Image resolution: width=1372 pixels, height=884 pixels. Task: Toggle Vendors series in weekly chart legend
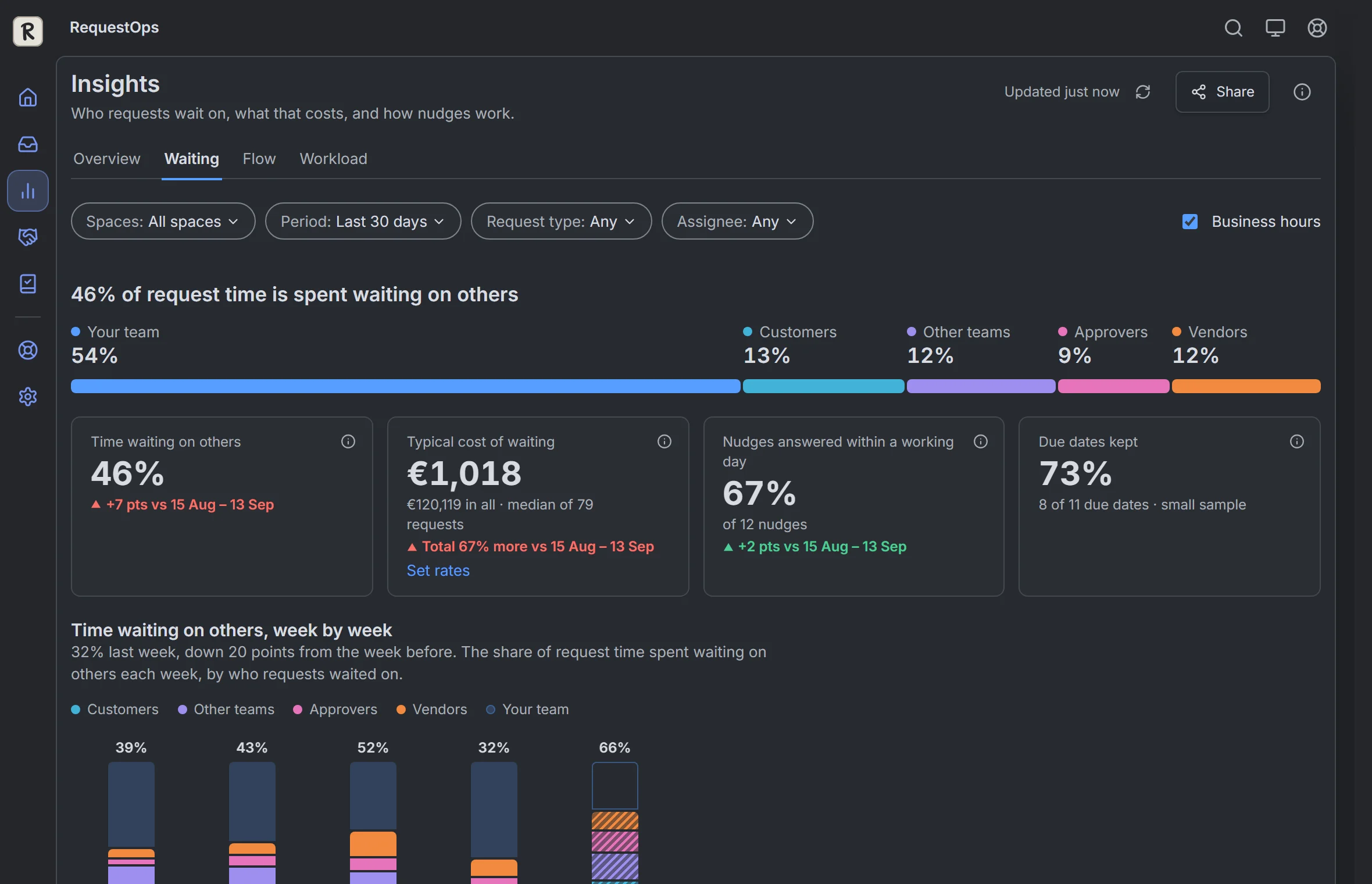[432, 710]
